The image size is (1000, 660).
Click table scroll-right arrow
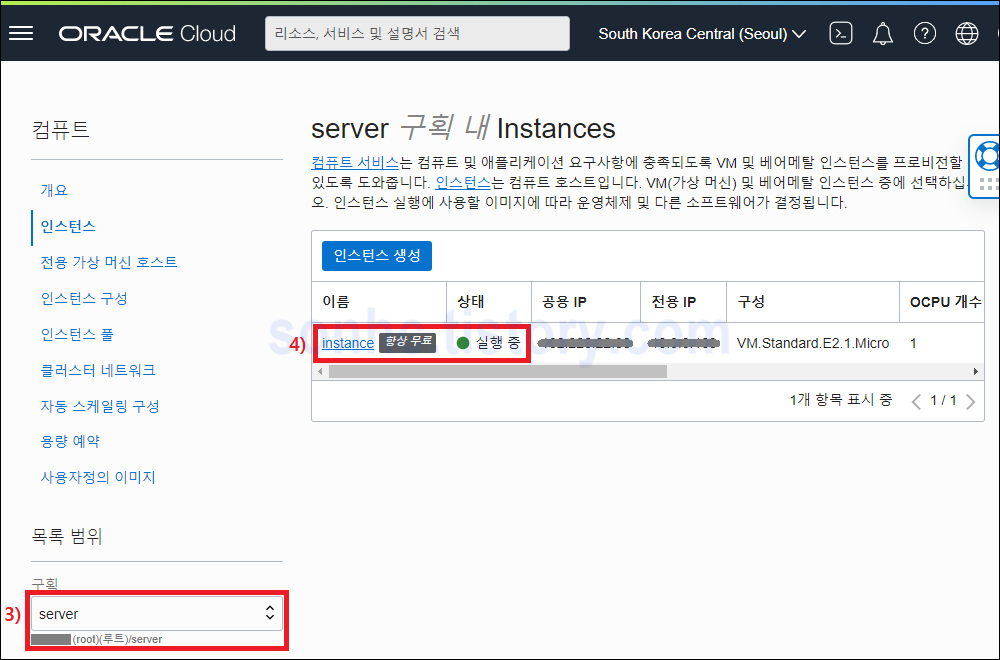975,371
